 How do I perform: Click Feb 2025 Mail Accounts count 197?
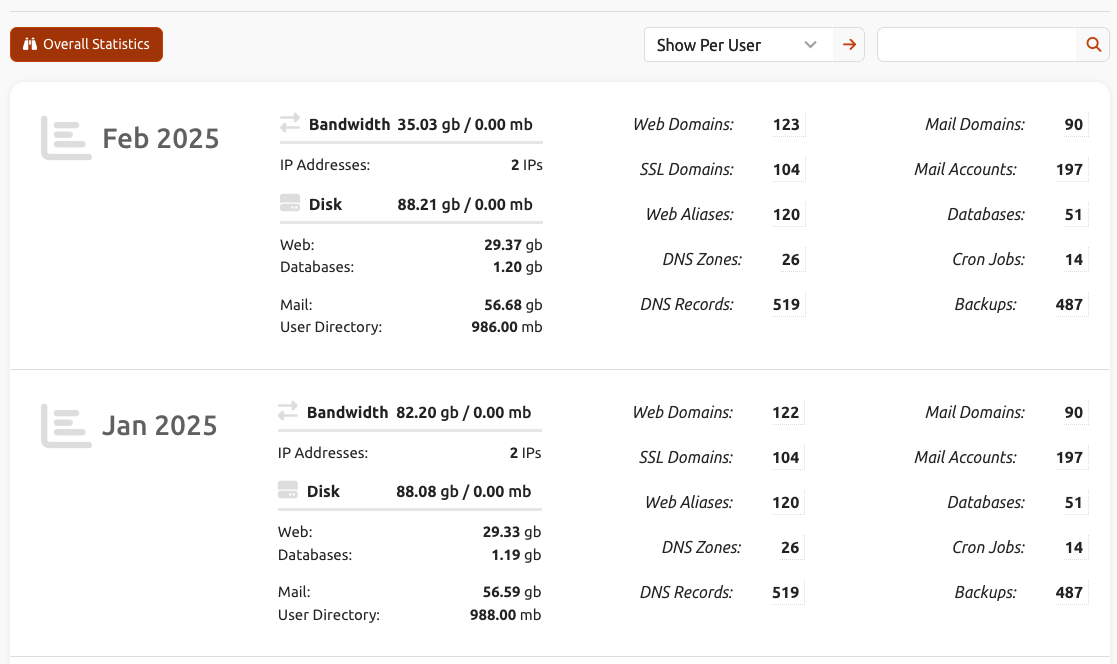1069,170
